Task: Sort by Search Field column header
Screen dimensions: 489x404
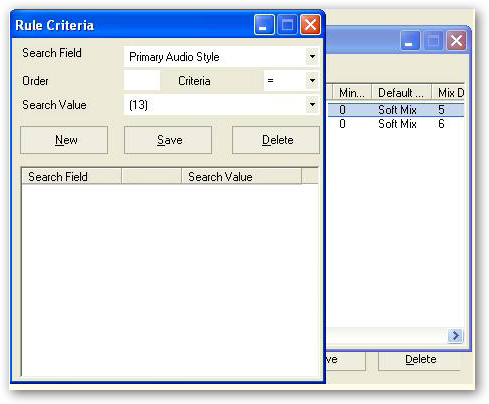Action: (71, 176)
